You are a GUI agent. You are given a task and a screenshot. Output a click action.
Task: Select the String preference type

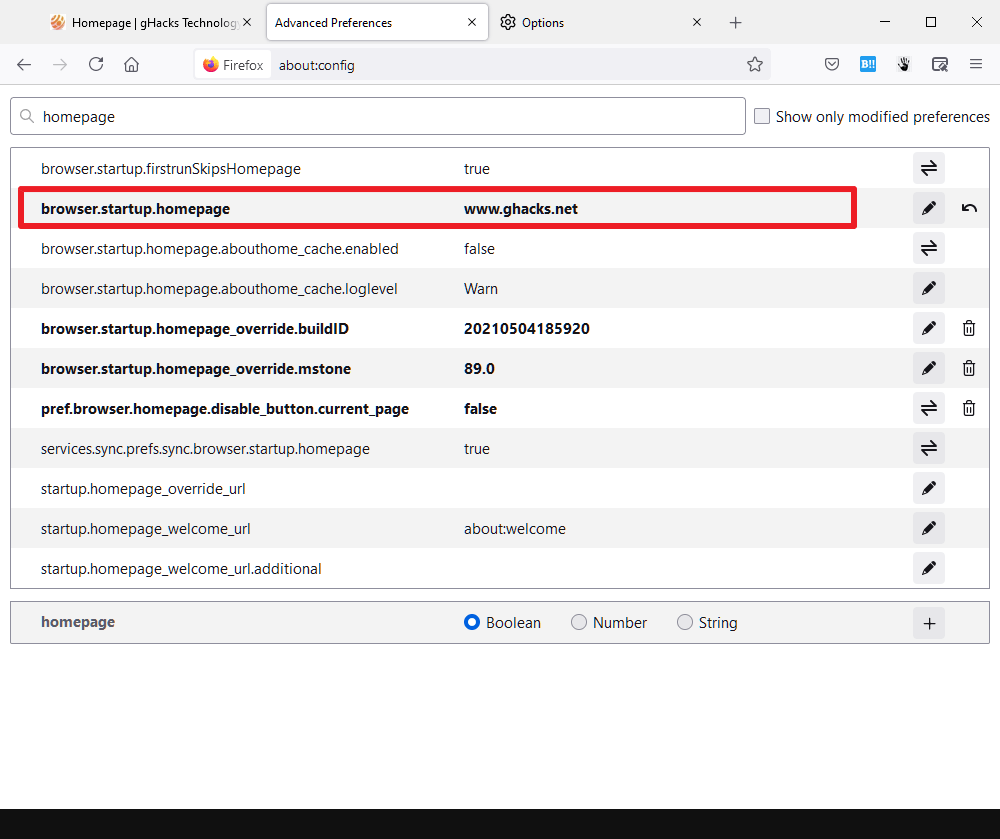pyautogui.click(x=685, y=622)
